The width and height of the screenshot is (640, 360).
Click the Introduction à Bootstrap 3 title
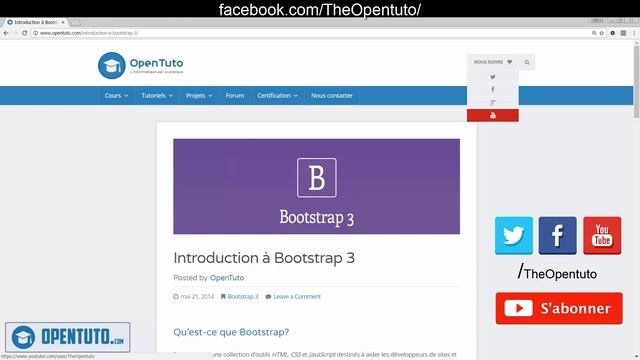tap(264, 258)
